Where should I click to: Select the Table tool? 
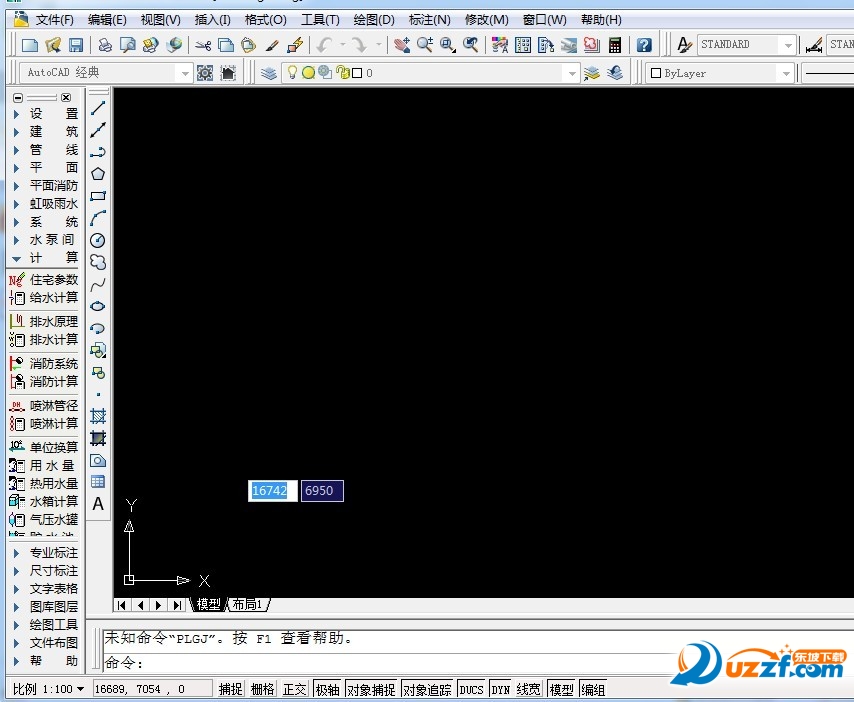pyautogui.click(x=98, y=482)
